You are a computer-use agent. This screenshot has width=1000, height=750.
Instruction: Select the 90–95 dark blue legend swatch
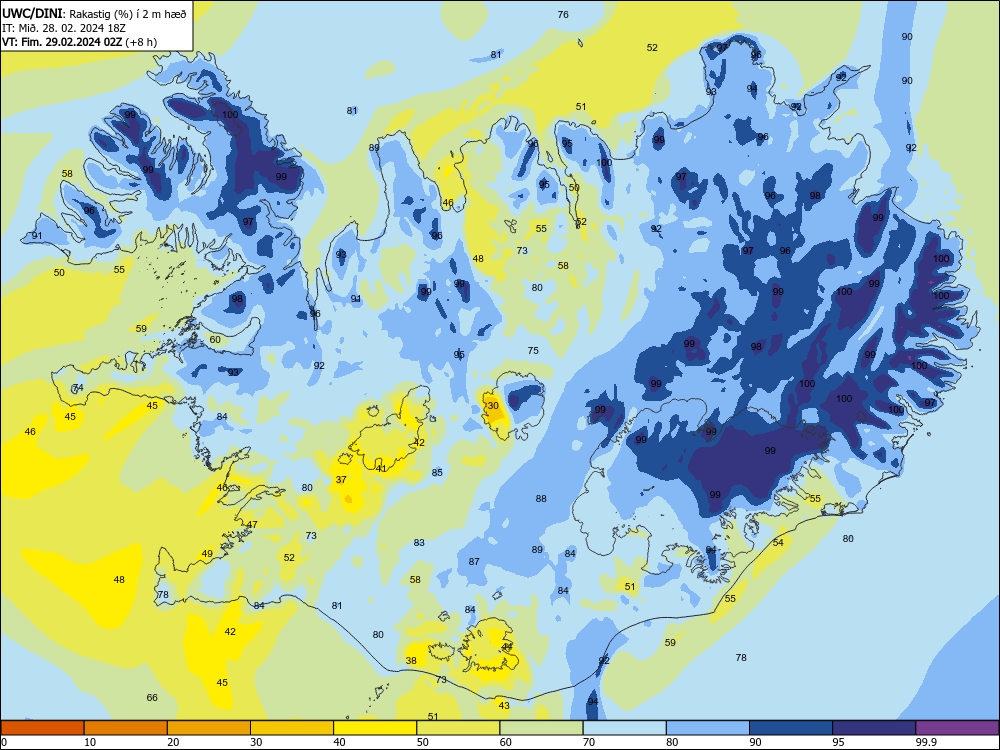(x=791, y=728)
